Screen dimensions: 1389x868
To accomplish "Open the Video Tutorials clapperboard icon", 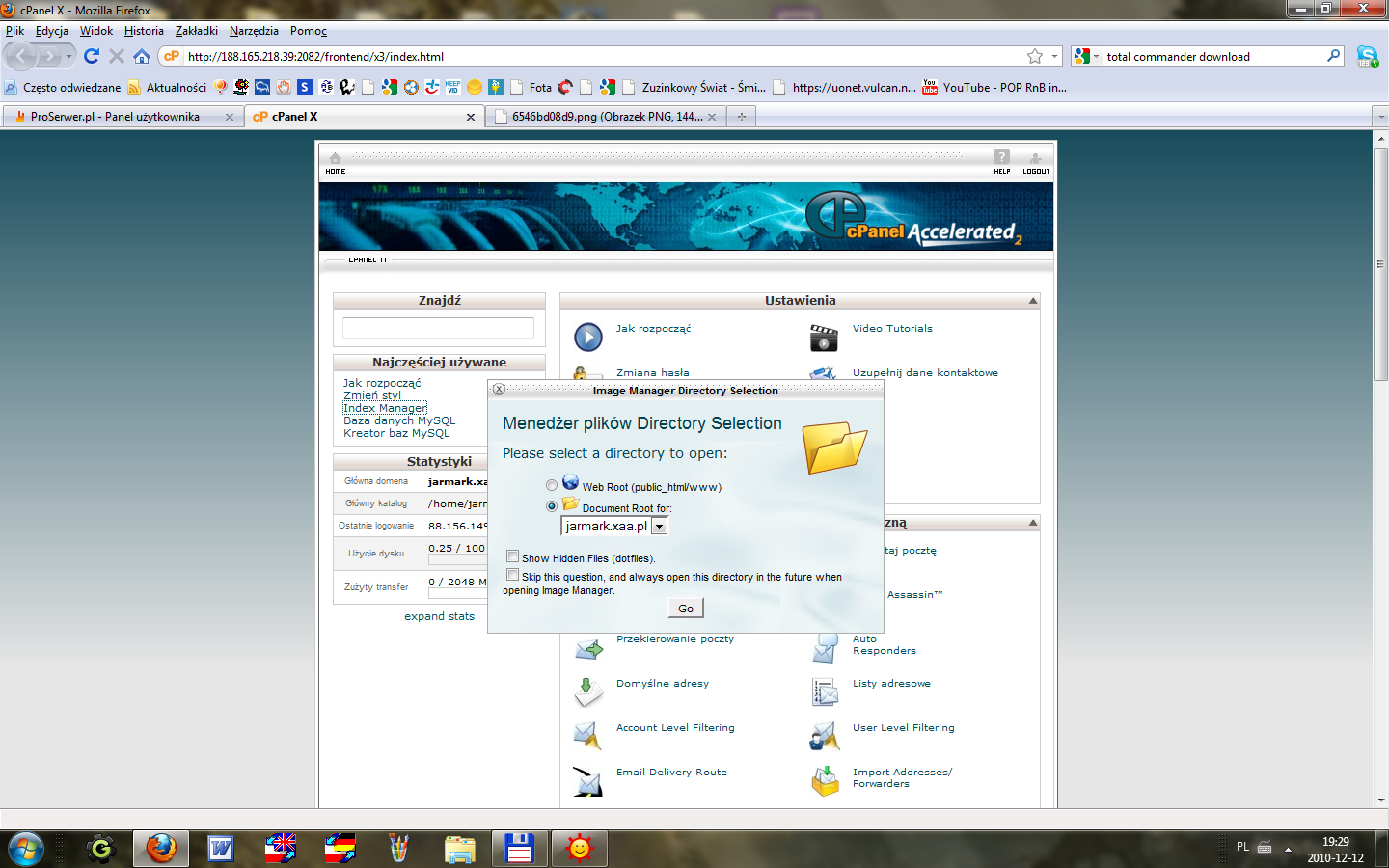I will (824, 338).
